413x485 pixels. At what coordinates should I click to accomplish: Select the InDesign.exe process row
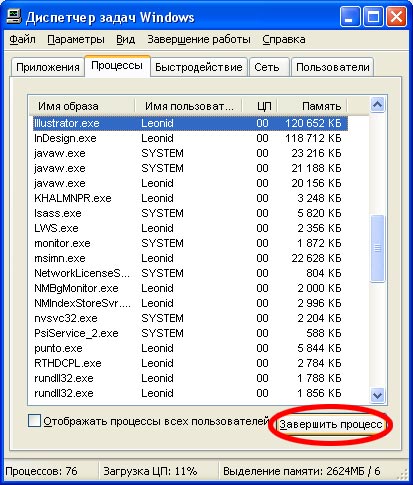tap(190, 138)
